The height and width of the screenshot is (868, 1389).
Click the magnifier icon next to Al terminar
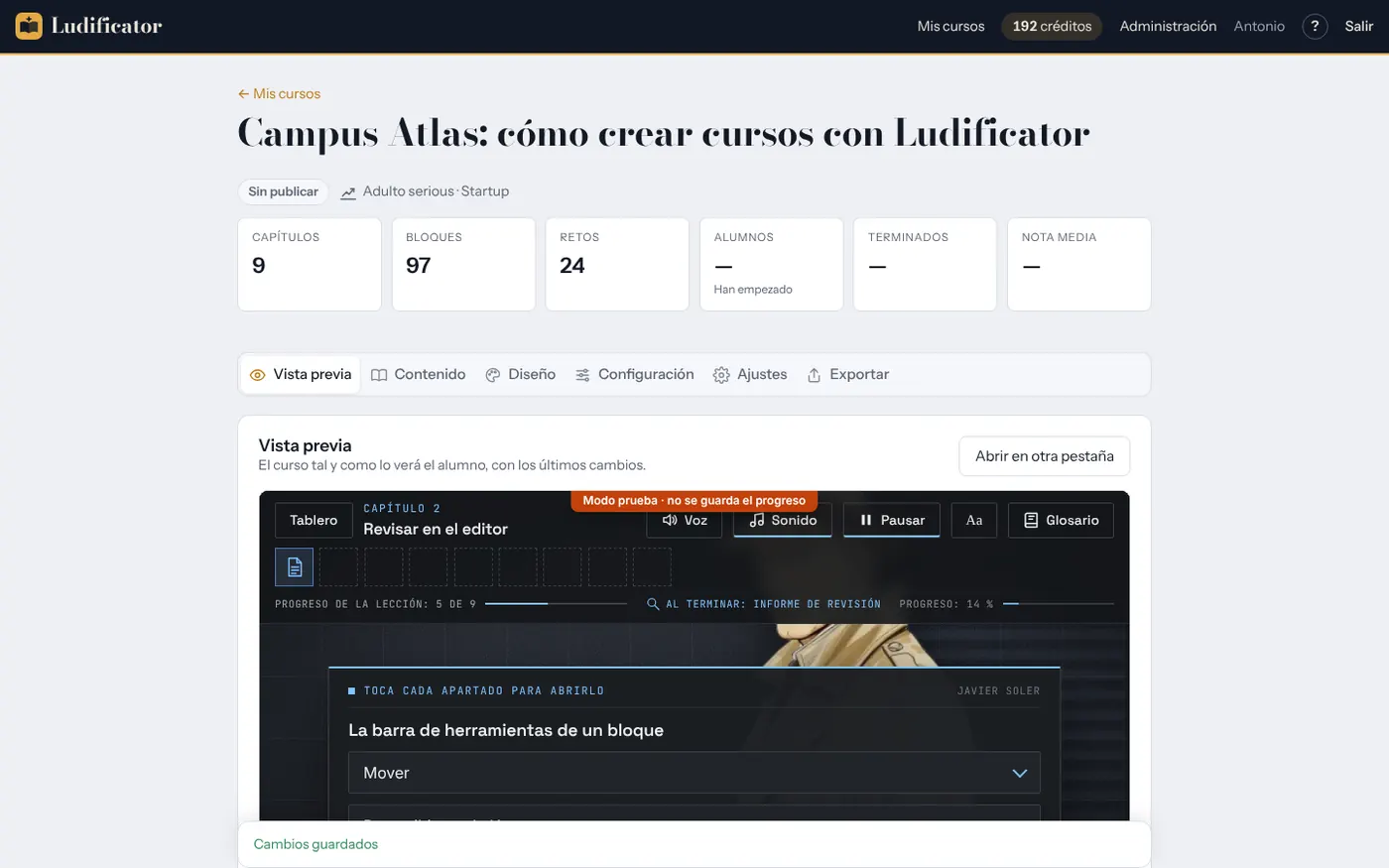[653, 604]
